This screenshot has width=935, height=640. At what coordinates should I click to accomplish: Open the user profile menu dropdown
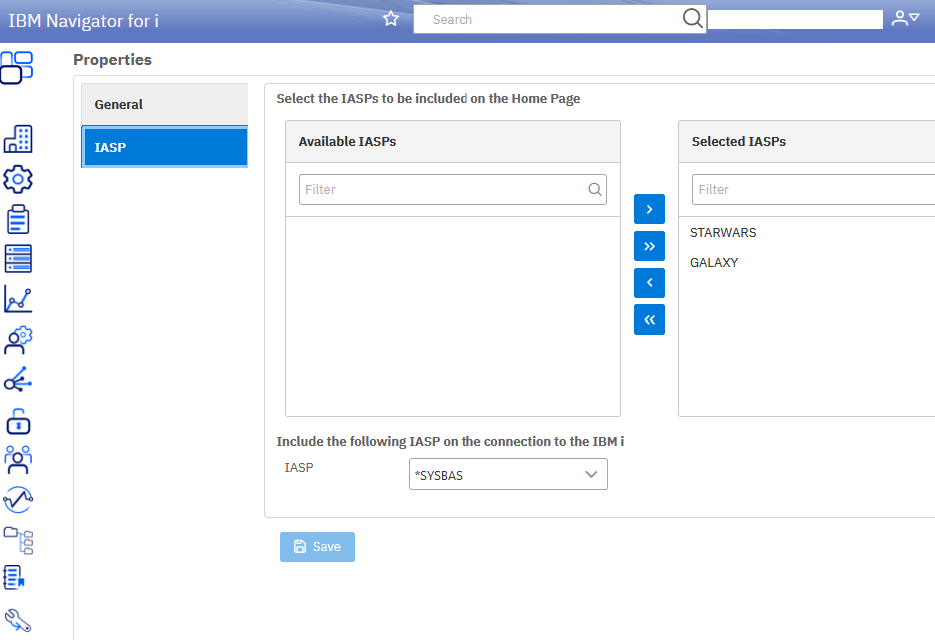905,18
